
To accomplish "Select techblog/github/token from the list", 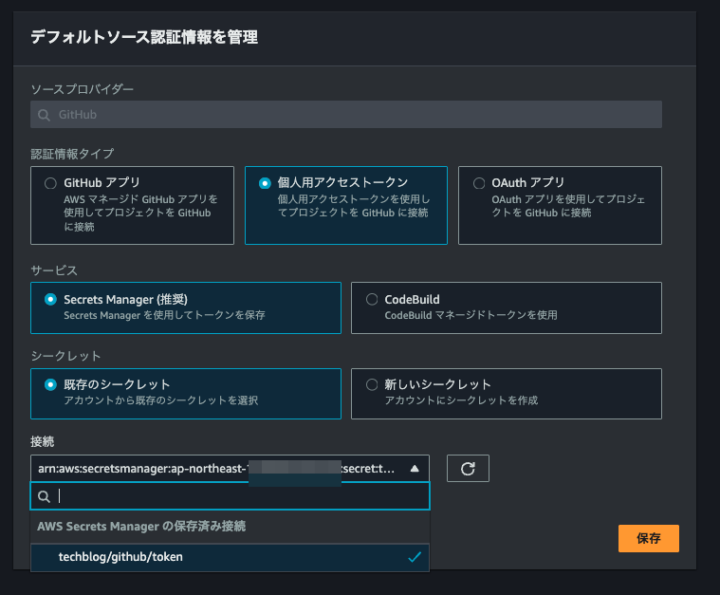I will tap(120, 557).
